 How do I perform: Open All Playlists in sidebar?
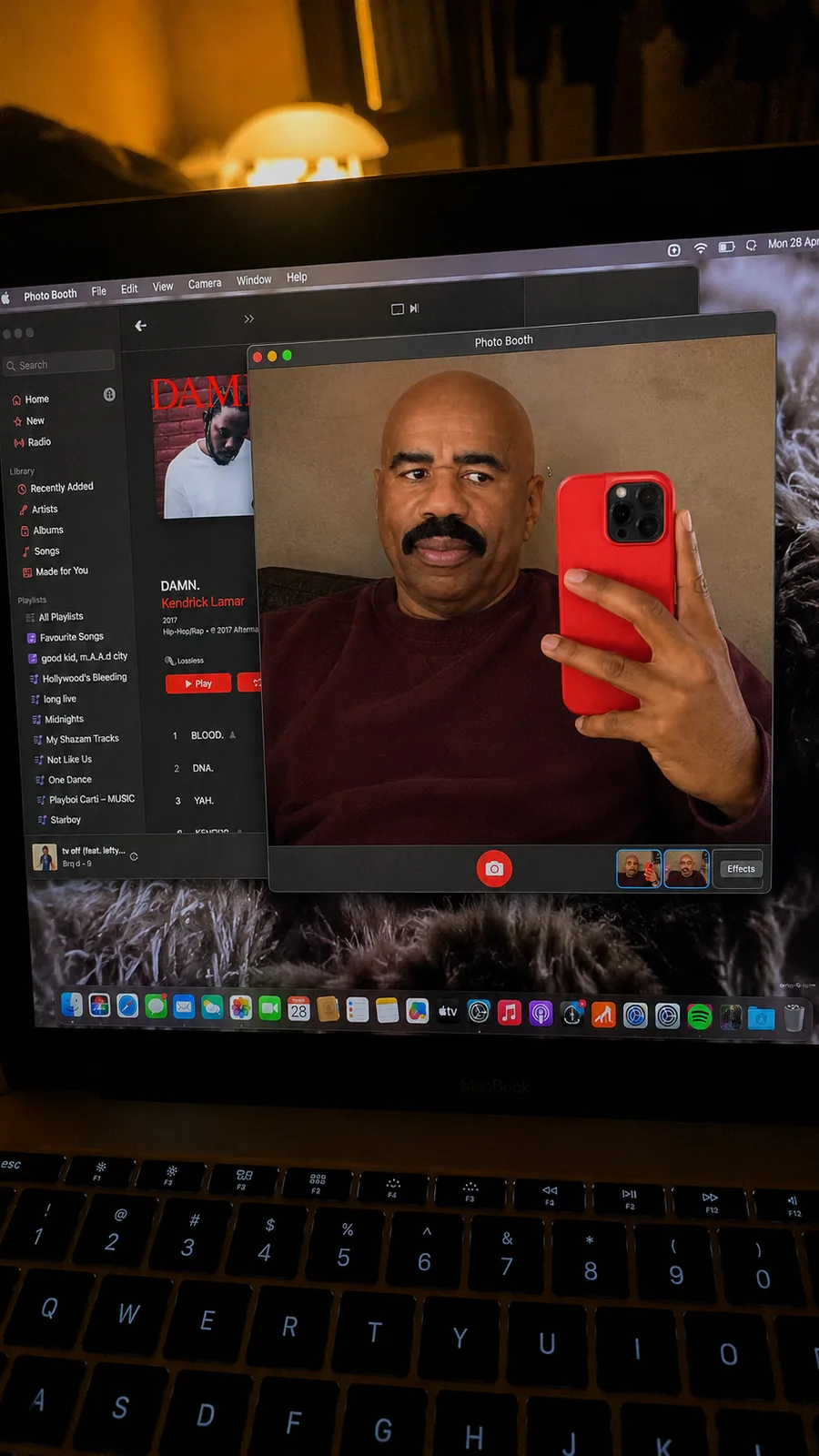pyautogui.click(x=55, y=617)
